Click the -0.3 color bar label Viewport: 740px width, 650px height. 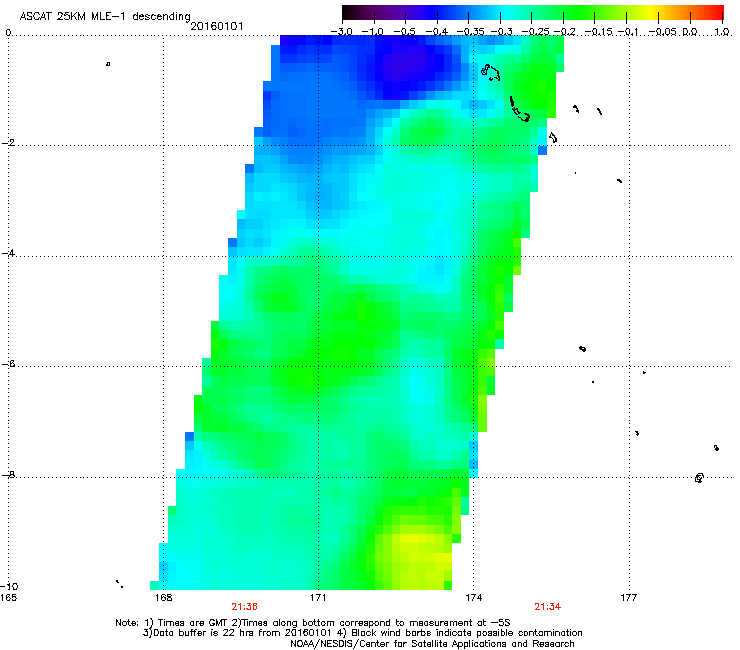[x=502, y=32]
